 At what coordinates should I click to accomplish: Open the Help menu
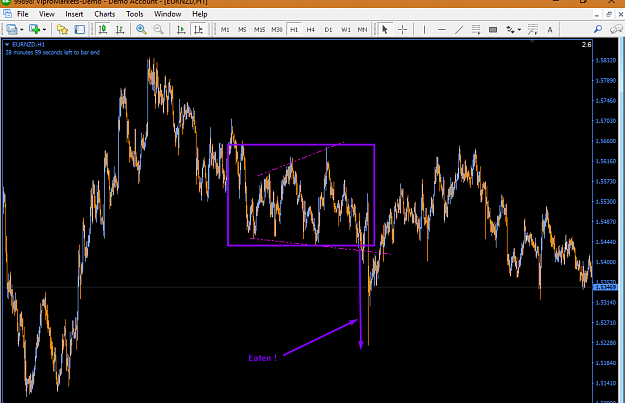200,14
